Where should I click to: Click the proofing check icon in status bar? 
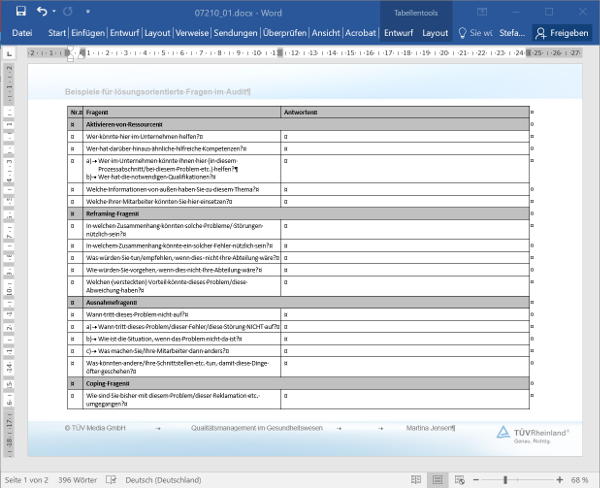click(x=107, y=480)
